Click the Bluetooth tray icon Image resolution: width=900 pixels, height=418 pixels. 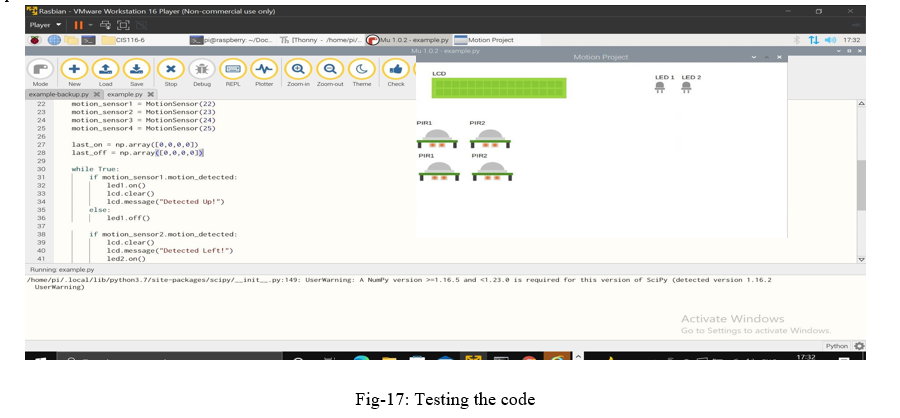797,40
